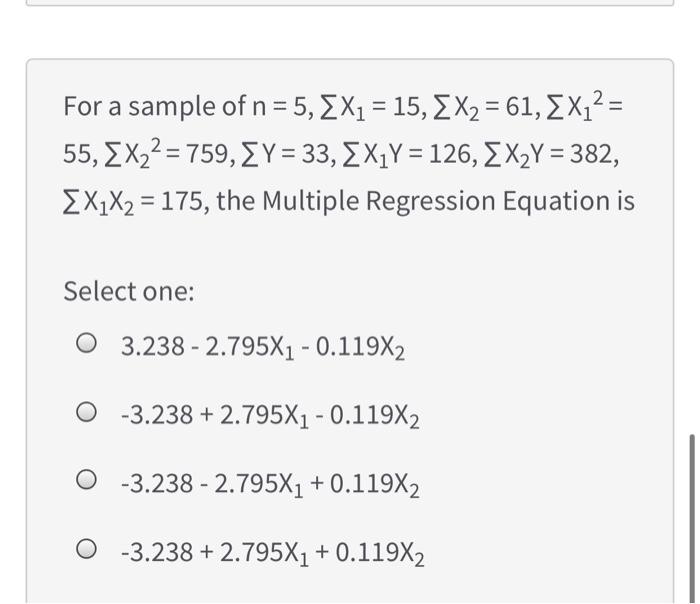Select radio button for 3.238 - 2.795X1 - 0.119X2

86,343
